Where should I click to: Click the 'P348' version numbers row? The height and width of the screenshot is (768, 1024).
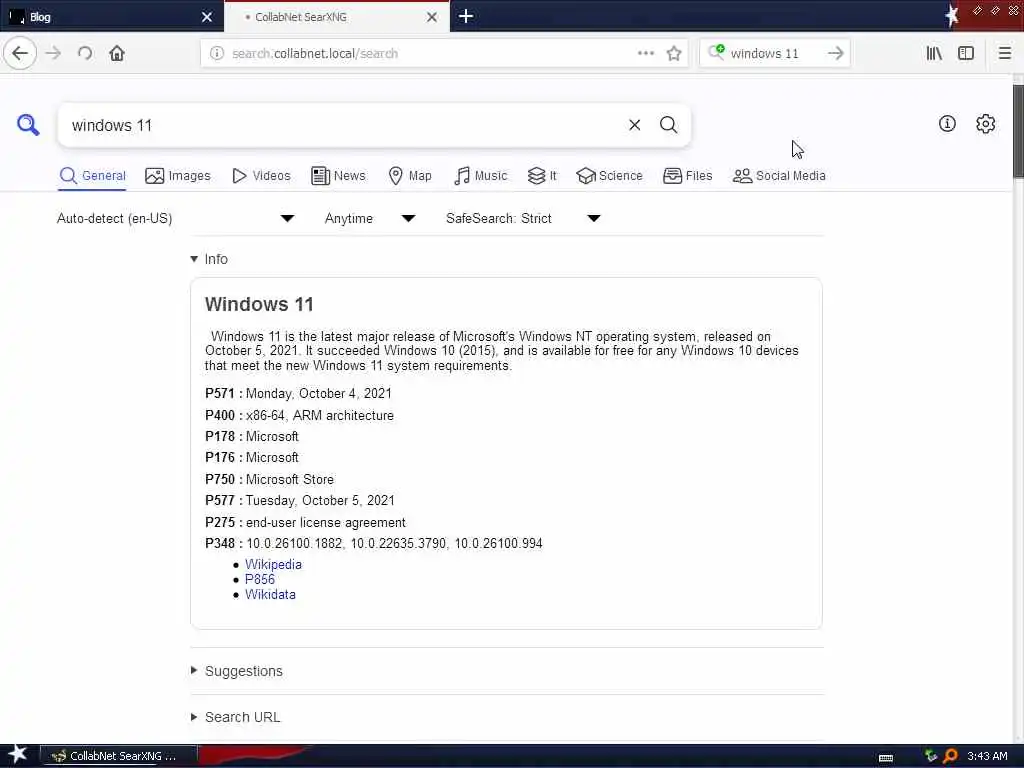(374, 543)
